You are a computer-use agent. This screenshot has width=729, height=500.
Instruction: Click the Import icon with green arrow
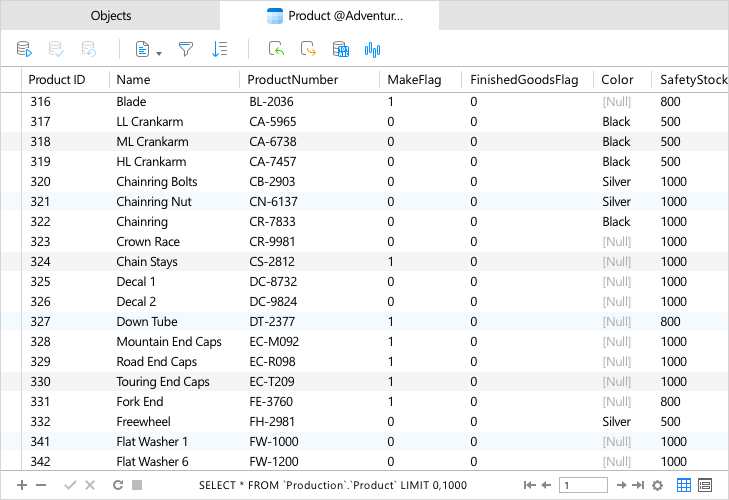pyautogui.click(x=277, y=49)
